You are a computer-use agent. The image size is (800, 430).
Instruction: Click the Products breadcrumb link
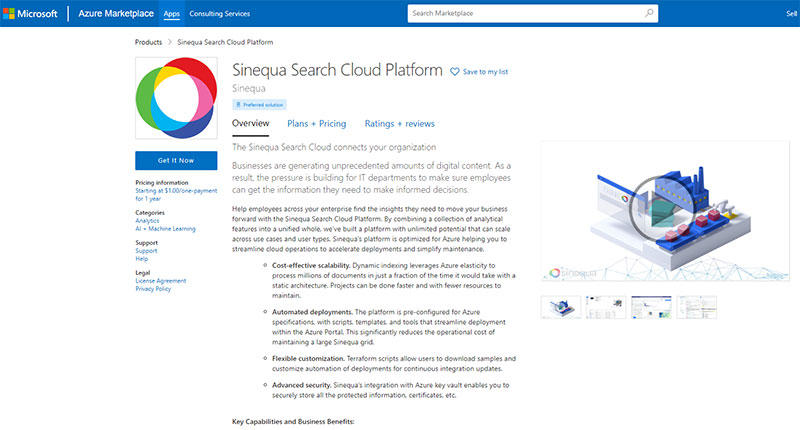click(148, 43)
